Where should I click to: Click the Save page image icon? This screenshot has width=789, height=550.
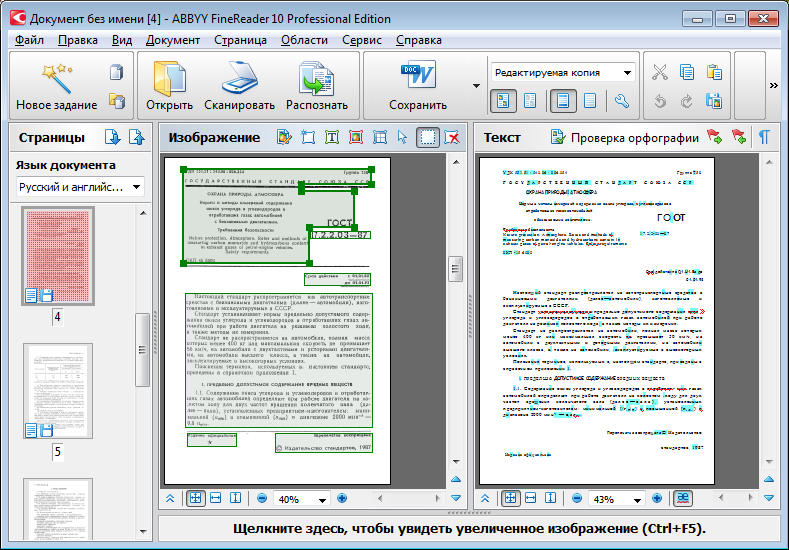click(x=714, y=101)
